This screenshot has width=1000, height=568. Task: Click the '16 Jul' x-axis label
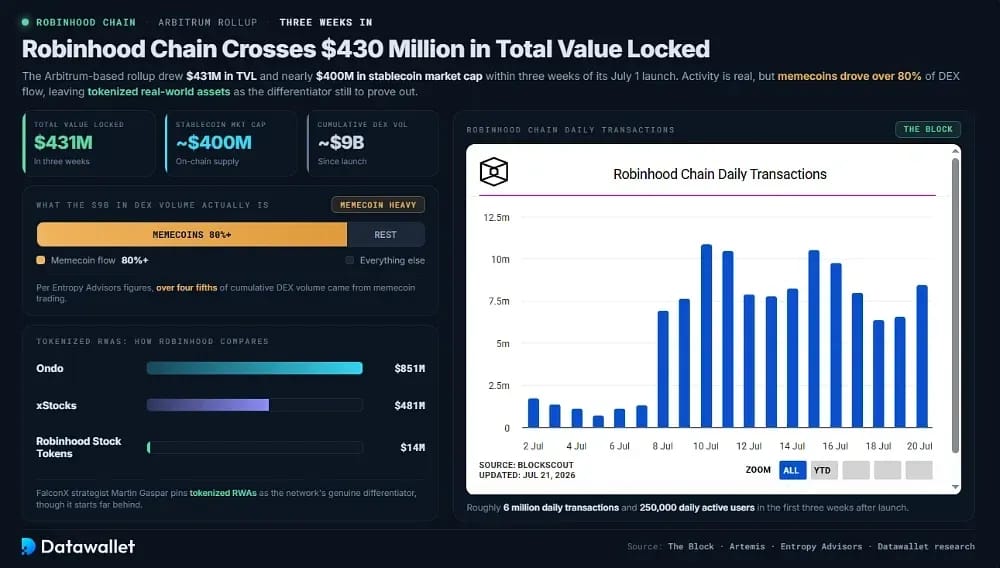click(x=835, y=446)
